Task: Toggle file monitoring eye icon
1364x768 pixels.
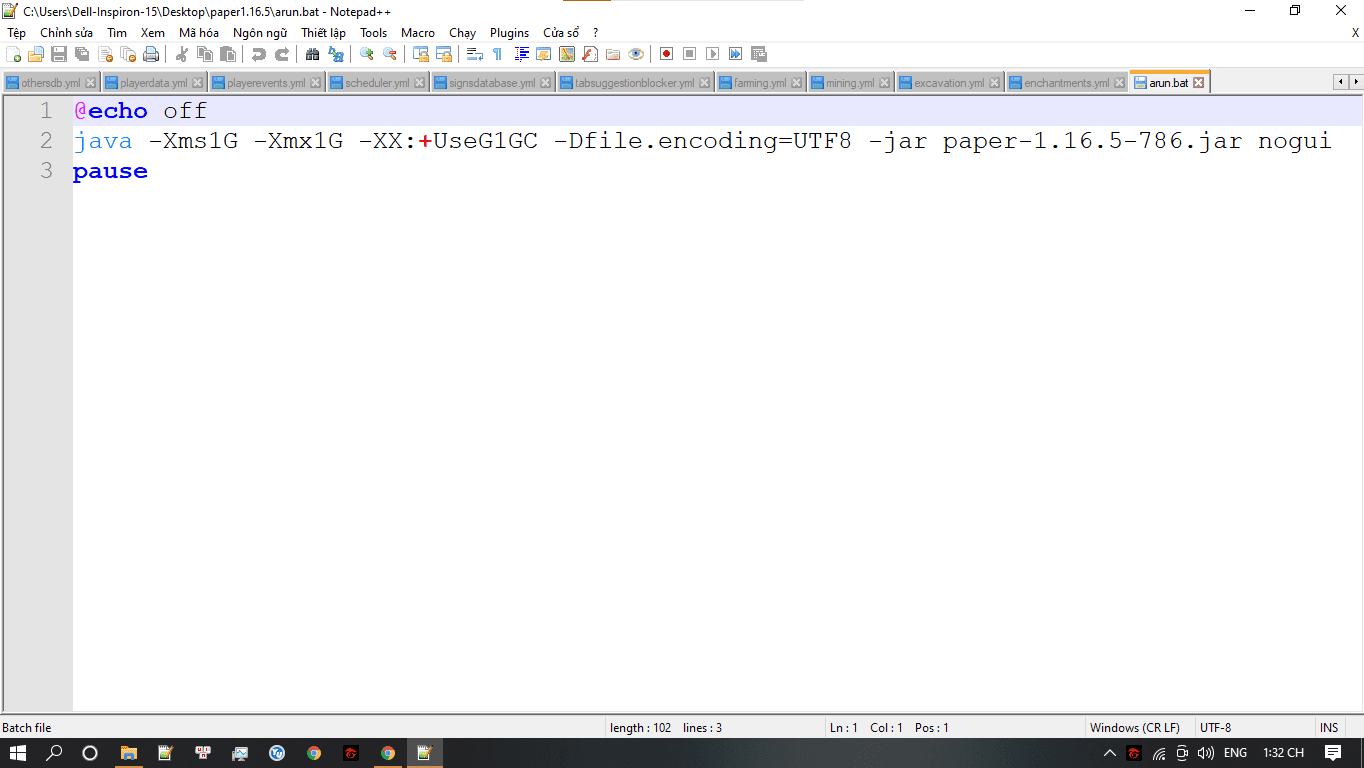Action: (x=636, y=54)
